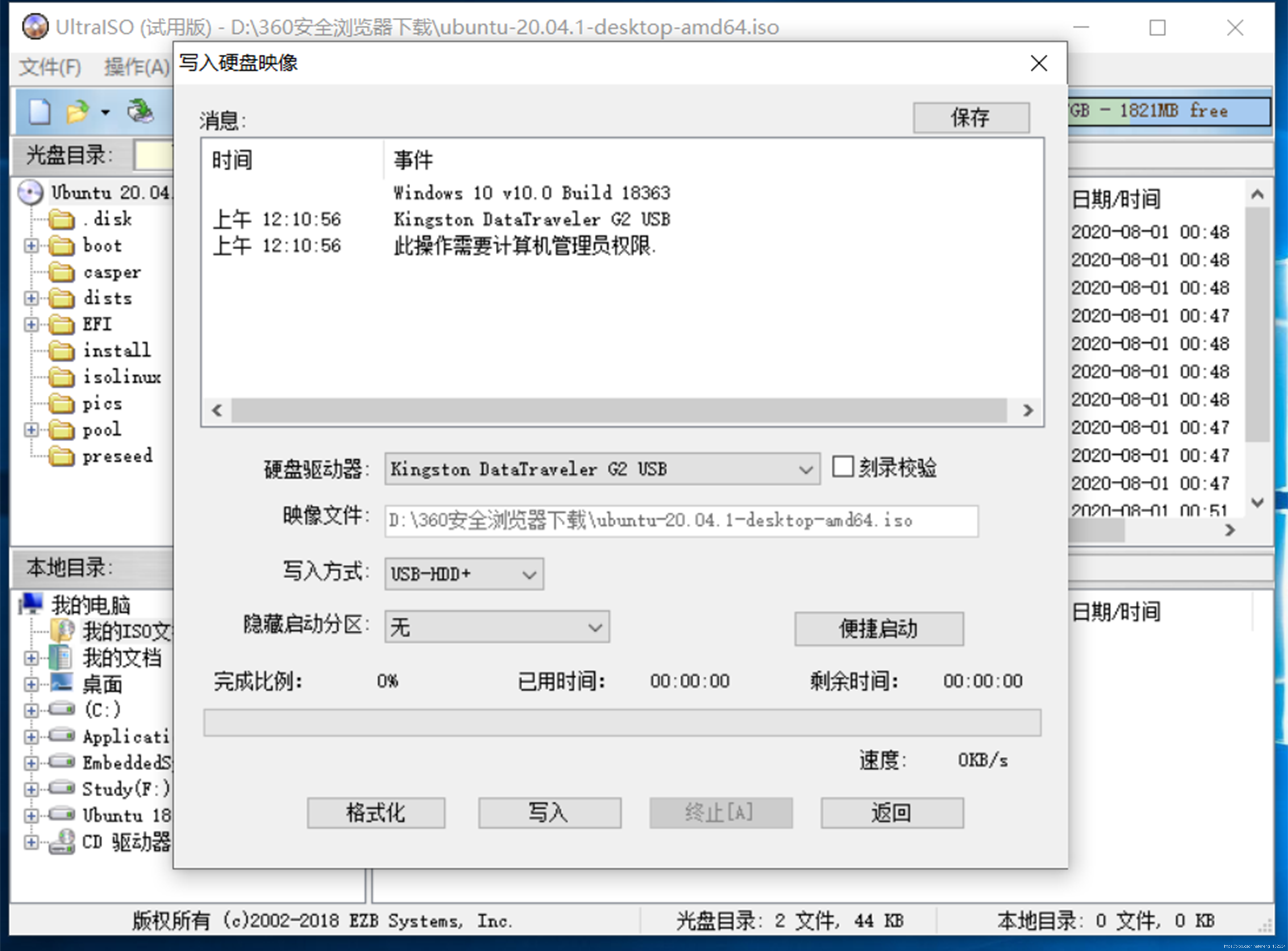Expand the 桌面 tree node
Screen dimensions: 1288x951
31,685
